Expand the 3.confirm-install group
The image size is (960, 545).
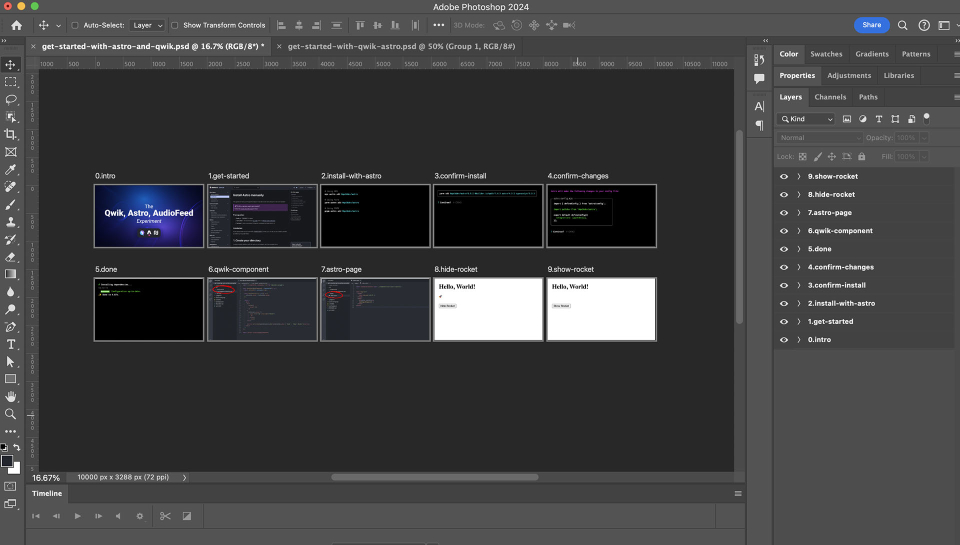pos(799,285)
